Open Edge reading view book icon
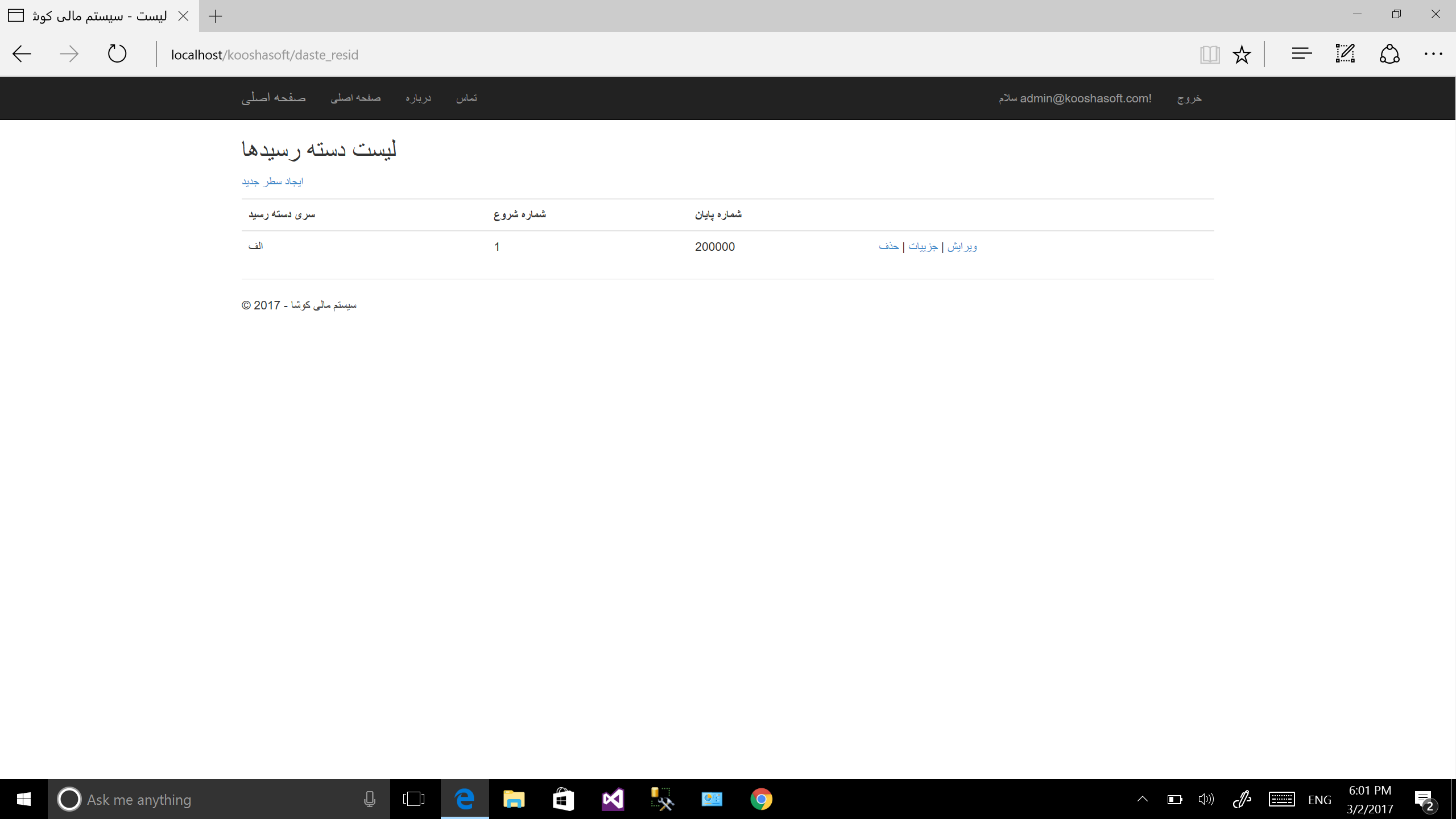The width and height of the screenshot is (1456, 819). (x=1210, y=55)
